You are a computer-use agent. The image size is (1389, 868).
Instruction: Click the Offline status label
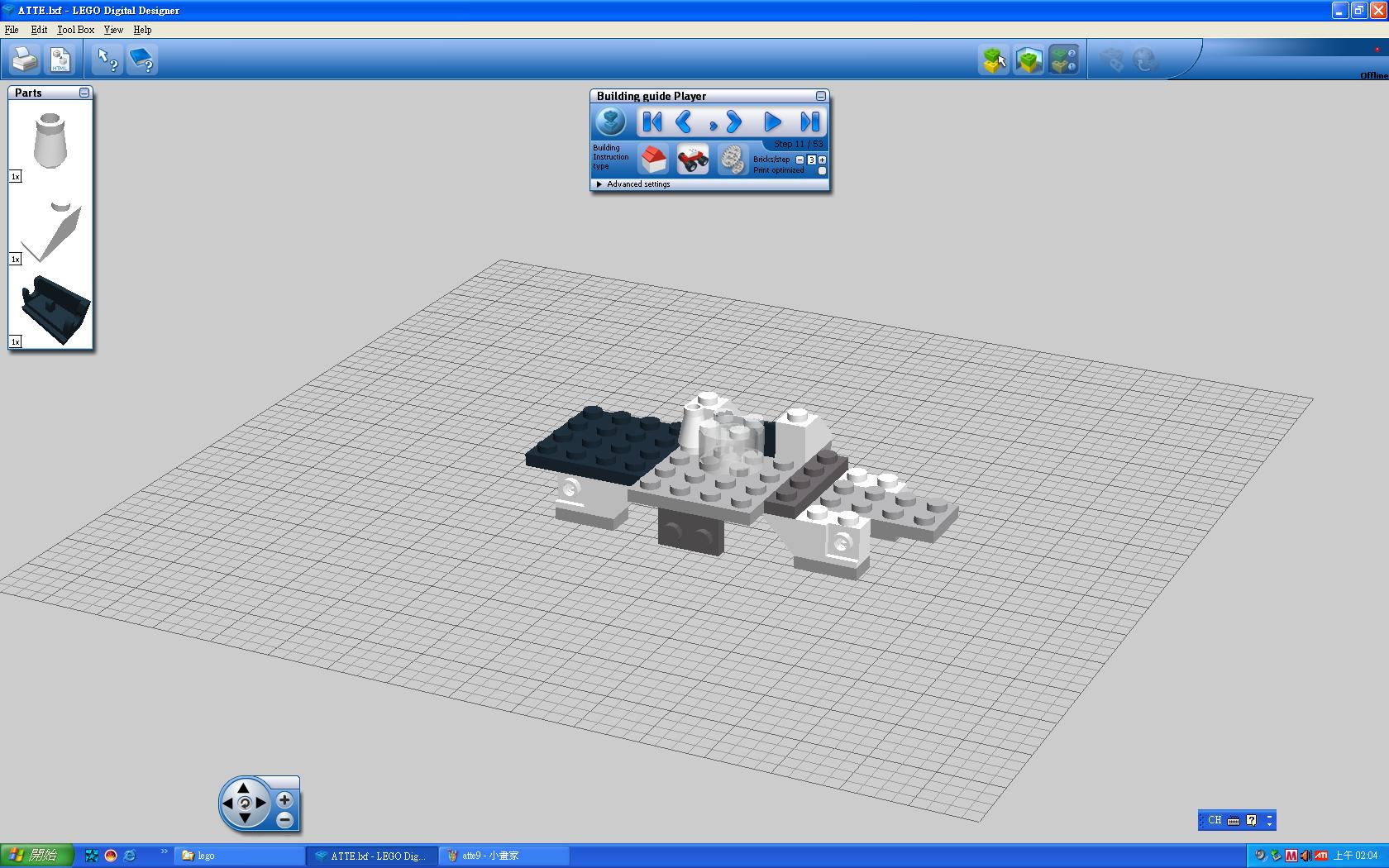(1374, 75)
